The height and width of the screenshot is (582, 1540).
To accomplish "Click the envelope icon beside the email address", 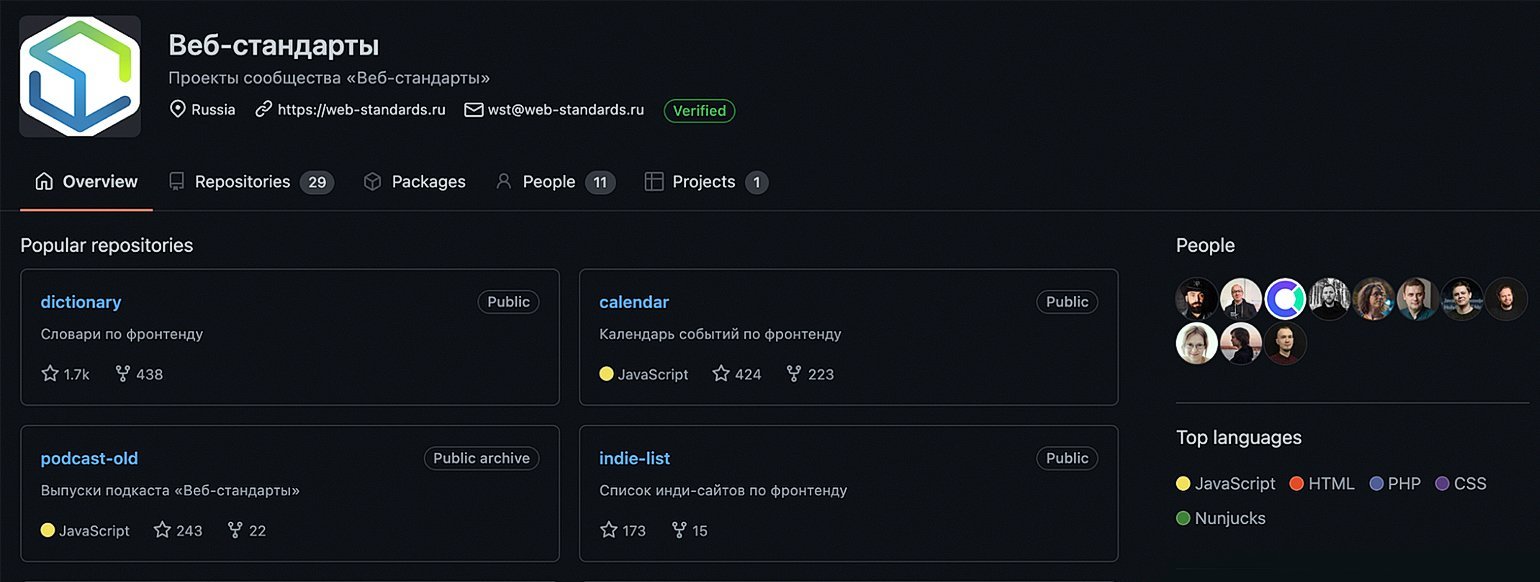I will [474, 110].
